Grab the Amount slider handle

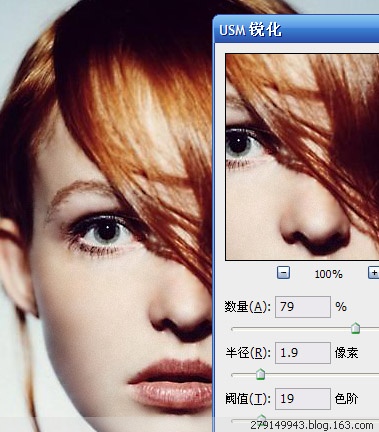coord(356,328)
